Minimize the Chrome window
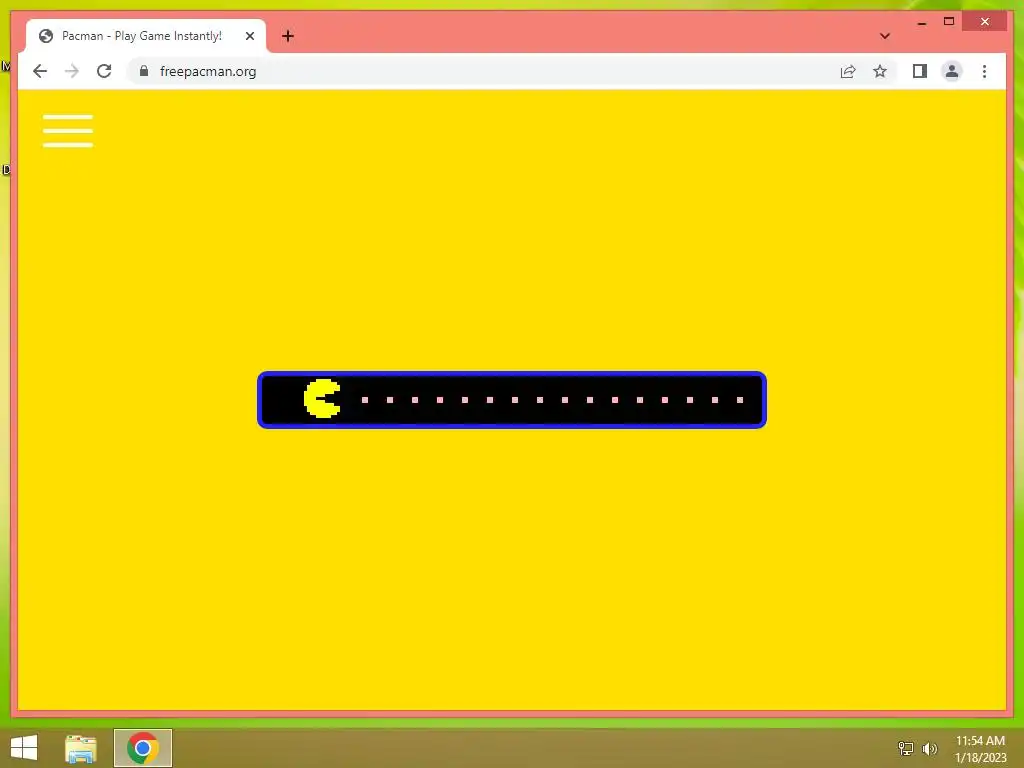The image size is (1024, 768). [921, 22]
